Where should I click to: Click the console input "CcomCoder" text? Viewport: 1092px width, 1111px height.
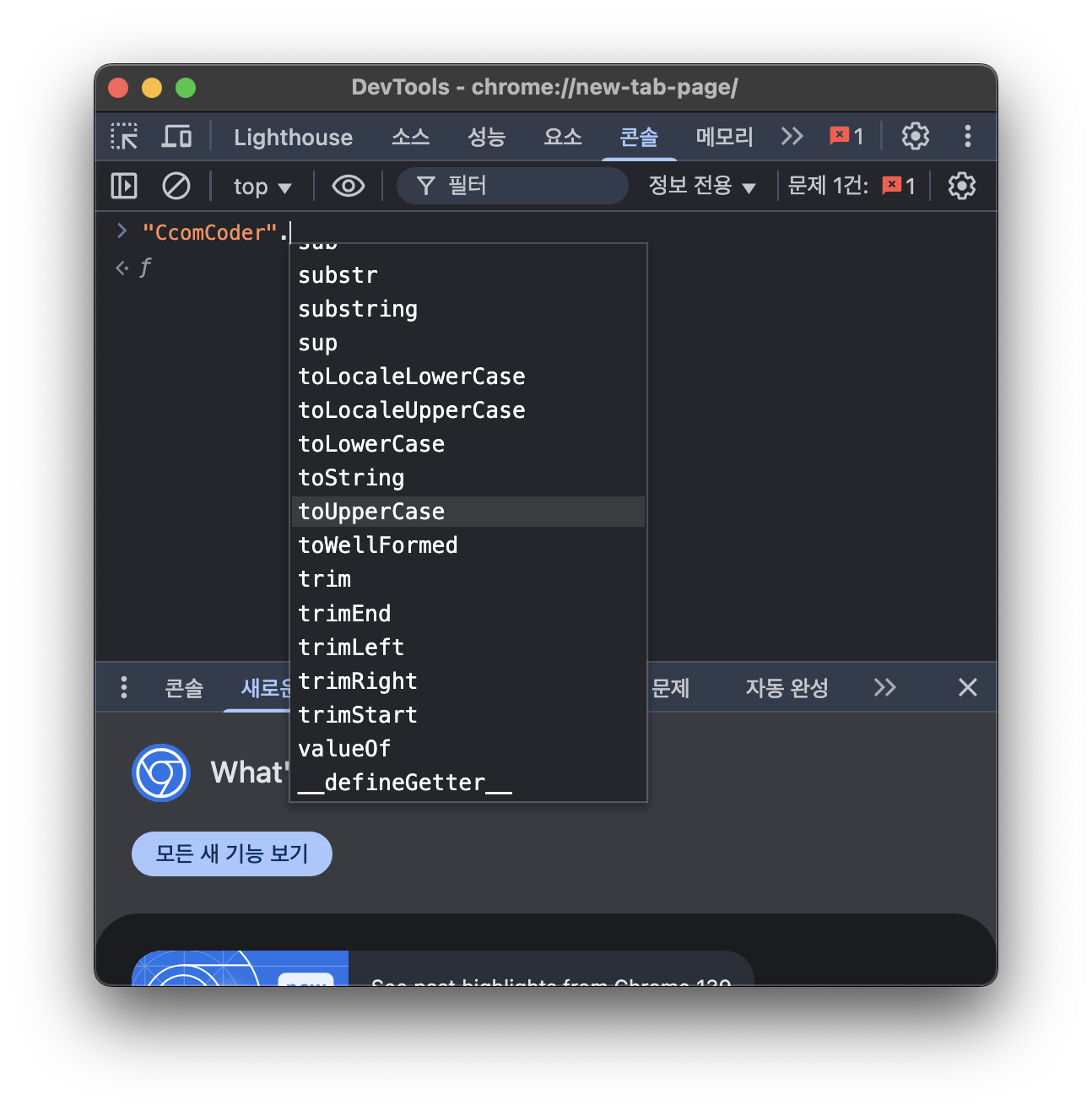point(210,232)
